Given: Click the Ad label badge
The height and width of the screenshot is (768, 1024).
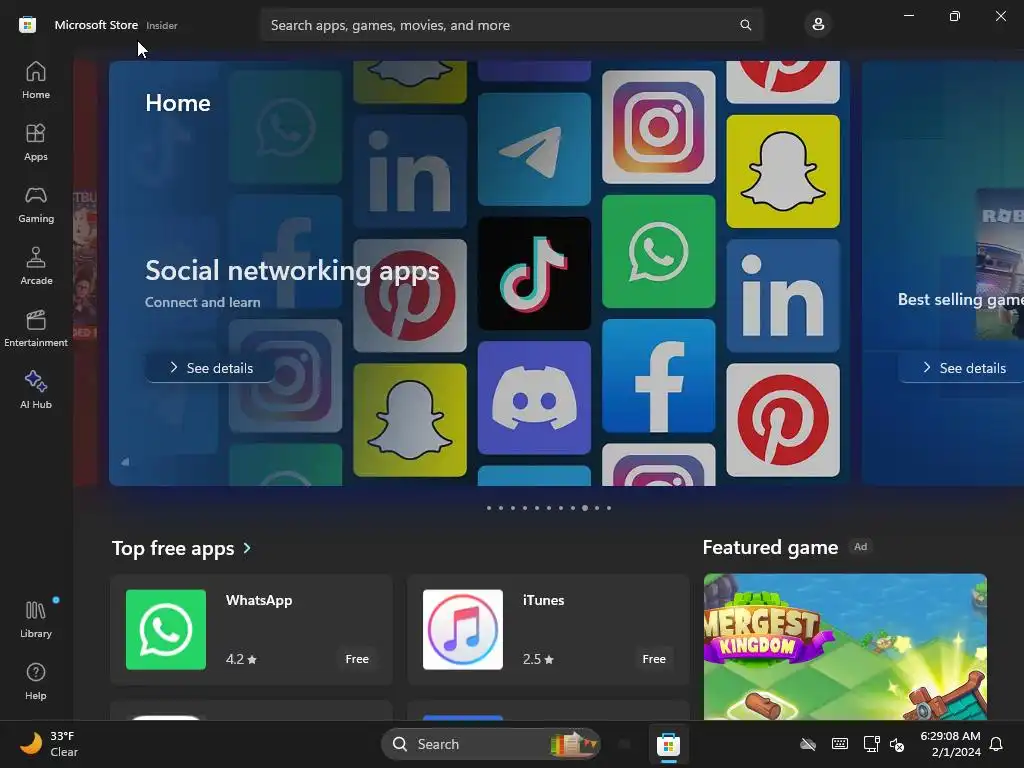Looking at the screenshot, I should [x=861, y=547].
